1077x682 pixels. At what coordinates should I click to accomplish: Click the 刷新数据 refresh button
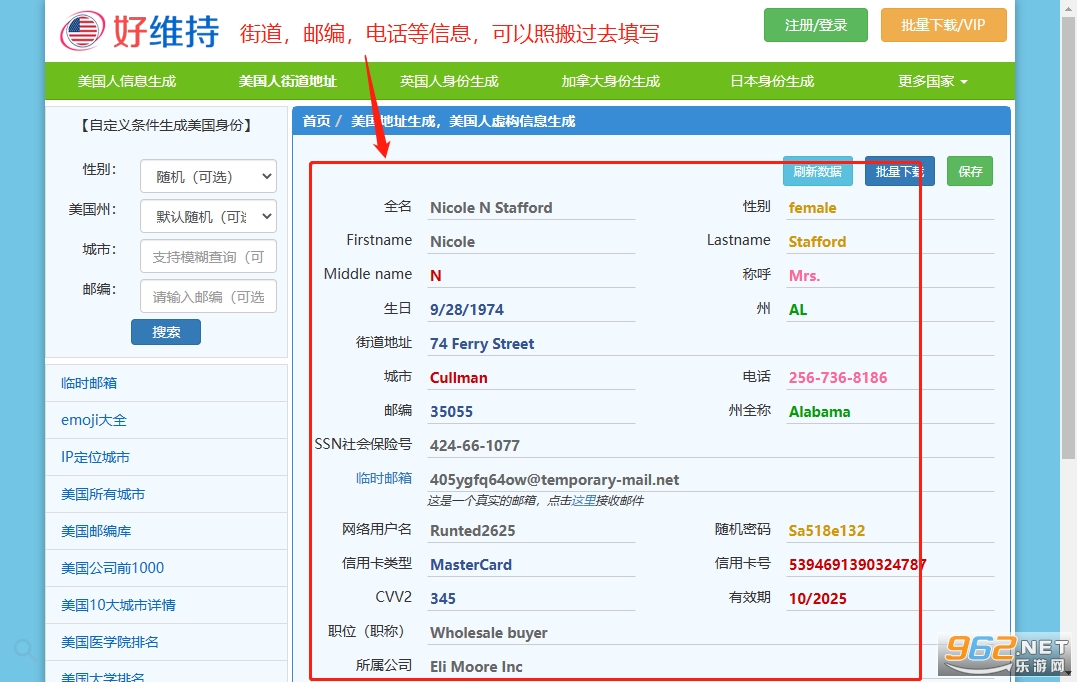(x=818, y=171)
